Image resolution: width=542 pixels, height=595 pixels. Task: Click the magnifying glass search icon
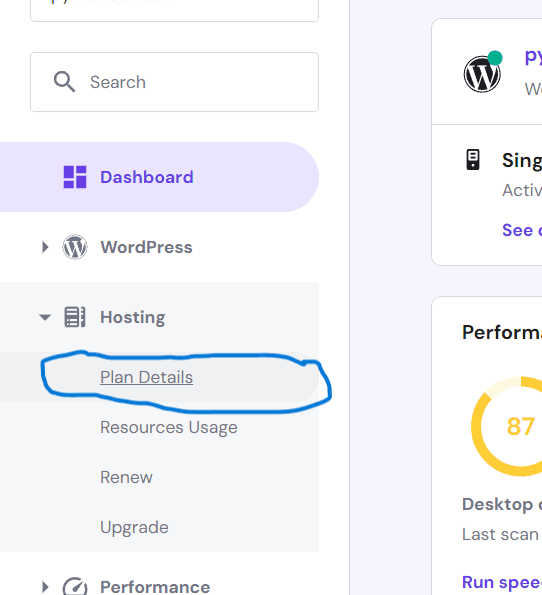(65, 82)
